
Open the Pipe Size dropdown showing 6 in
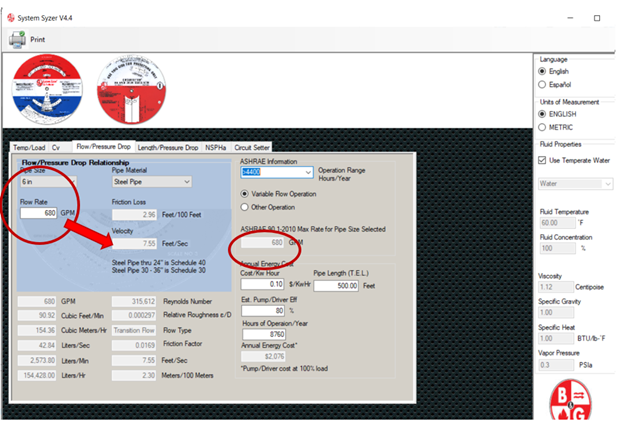click(x=48, y=181)
